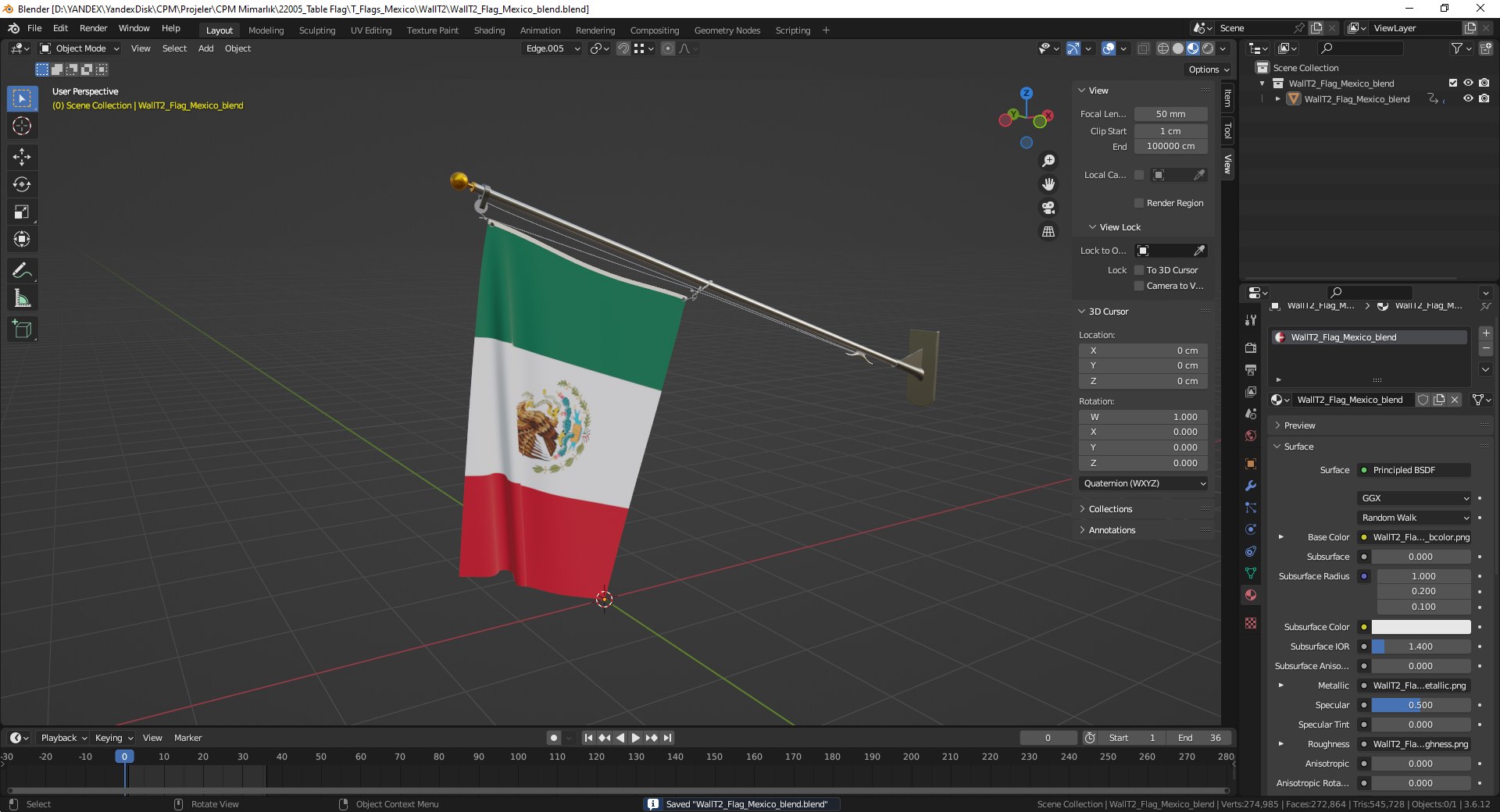Viewport: 1500px width, 812px height.
Task: Select the Rotate tool
Action: pyautogui.click(x=22, y=184)
